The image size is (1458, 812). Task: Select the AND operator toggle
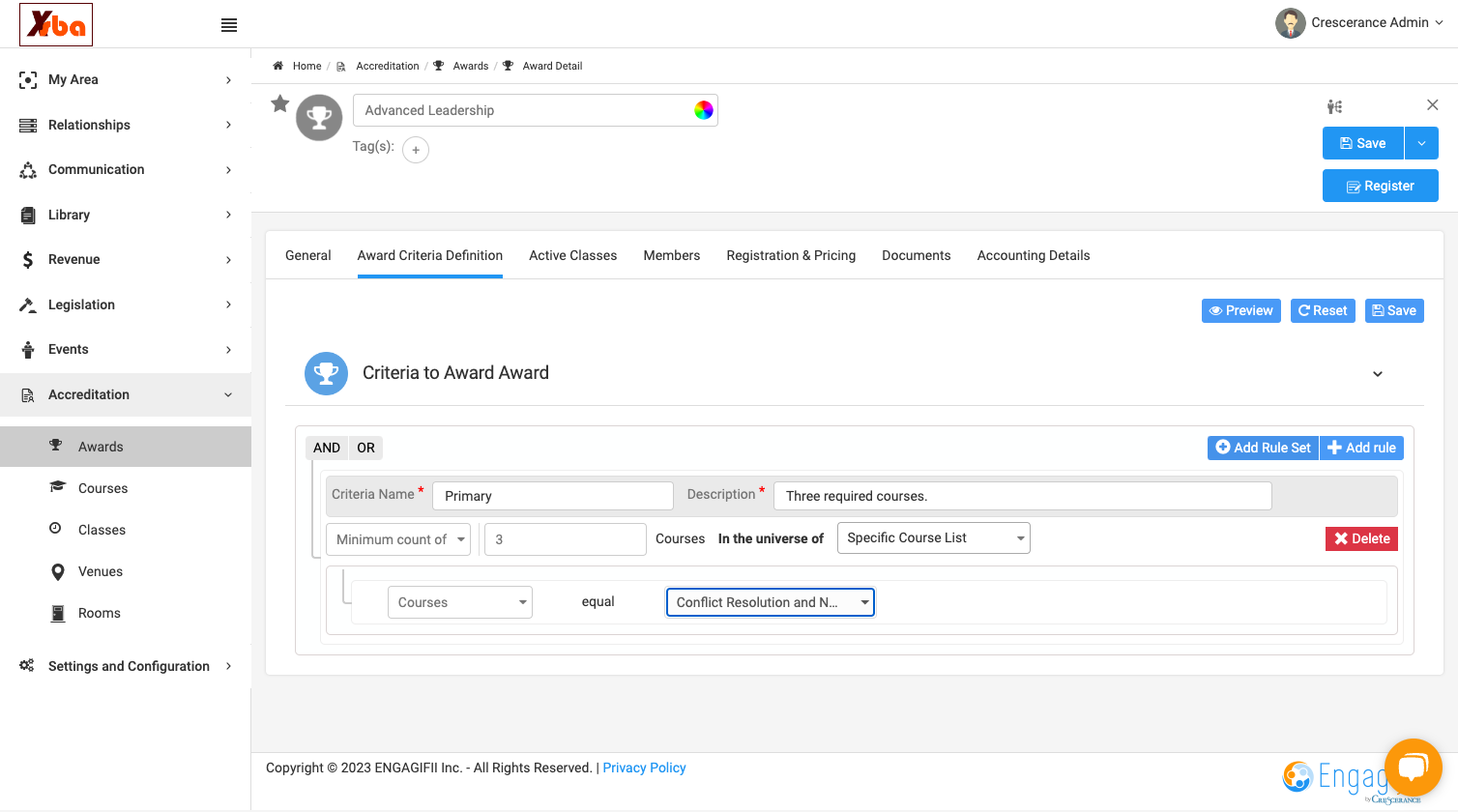pyautogui.click(x=327, y=448)
